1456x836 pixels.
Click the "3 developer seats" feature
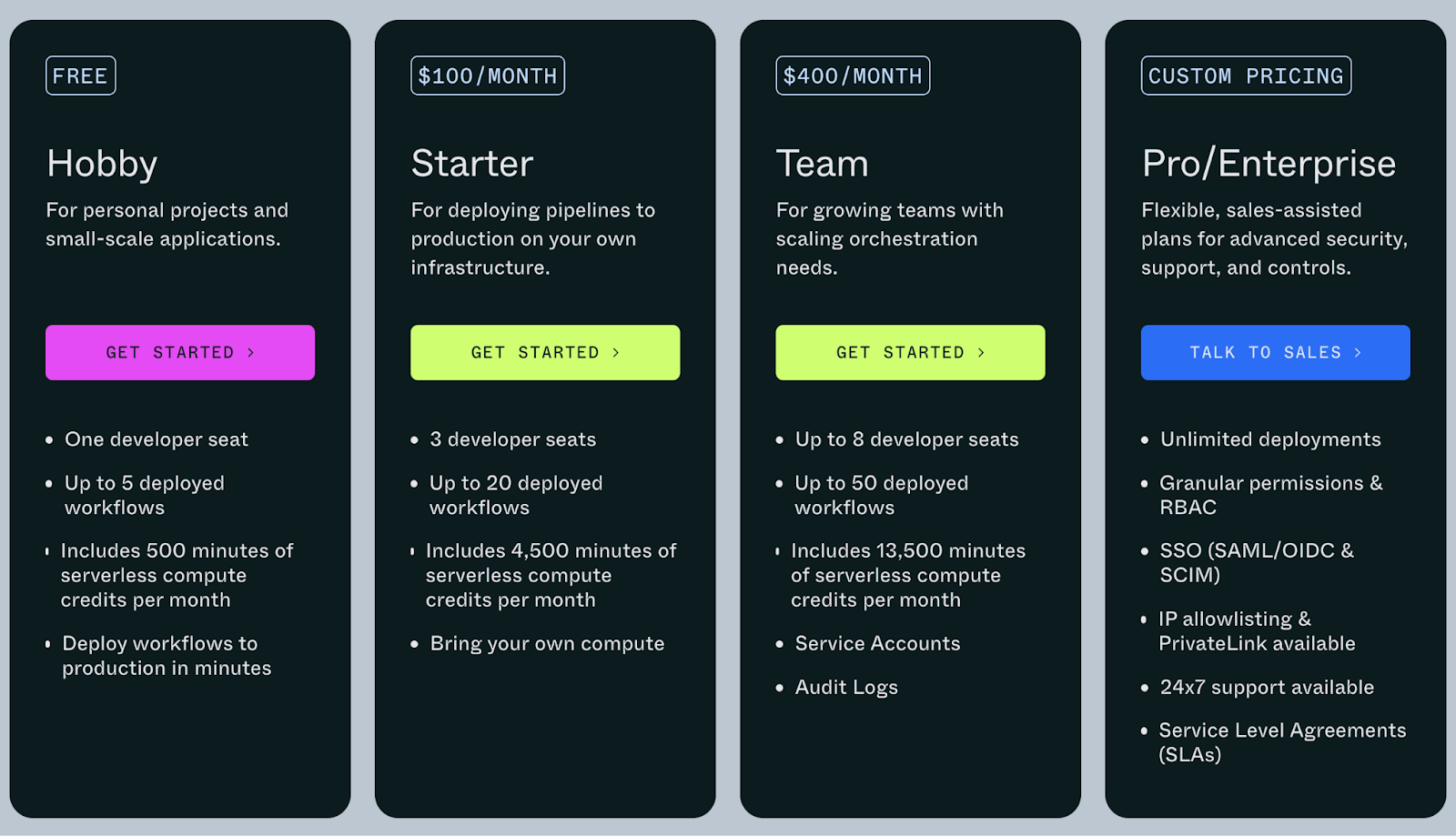(512, 440)
